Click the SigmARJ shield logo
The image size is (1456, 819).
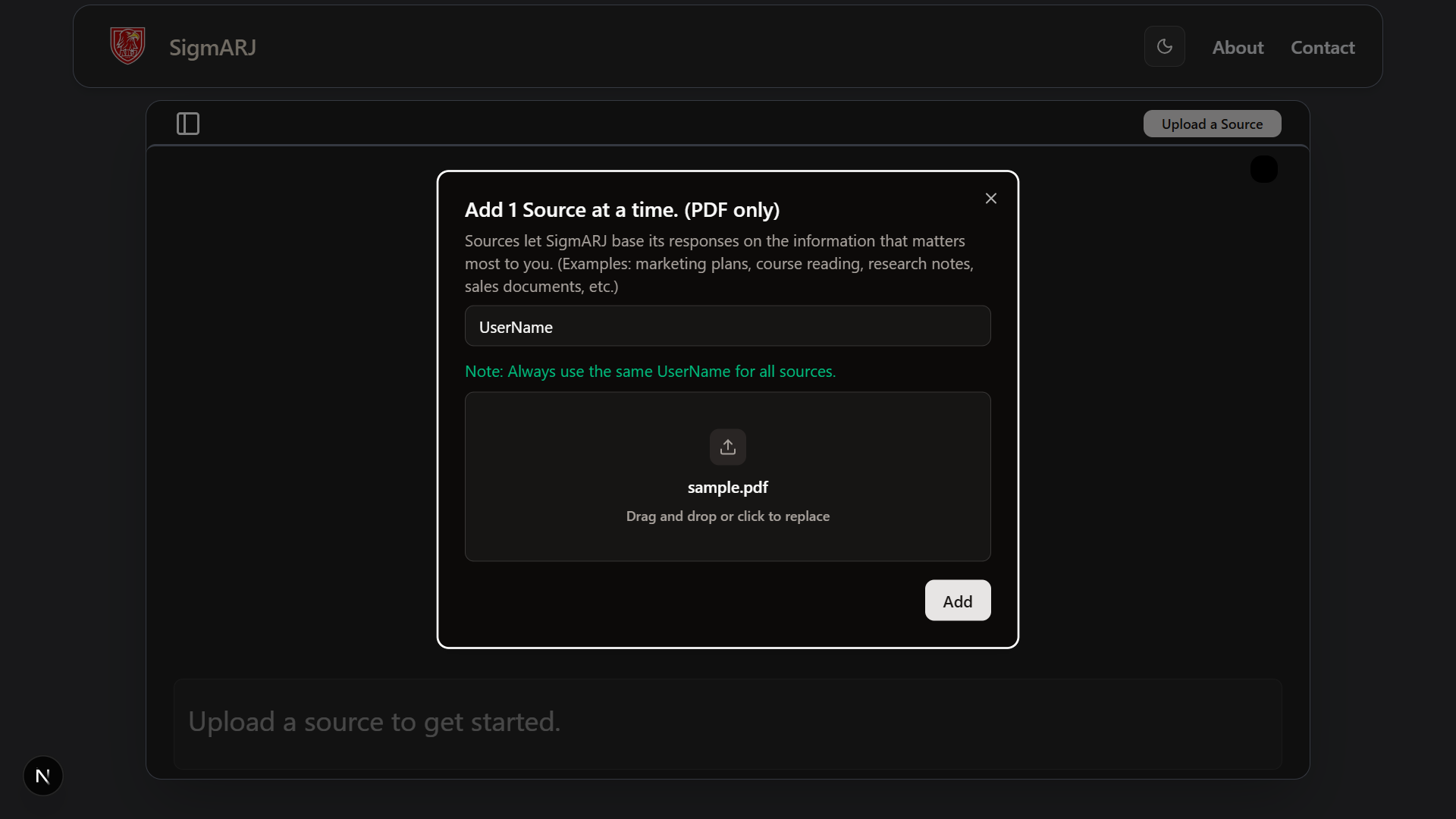tap(127, 45)
